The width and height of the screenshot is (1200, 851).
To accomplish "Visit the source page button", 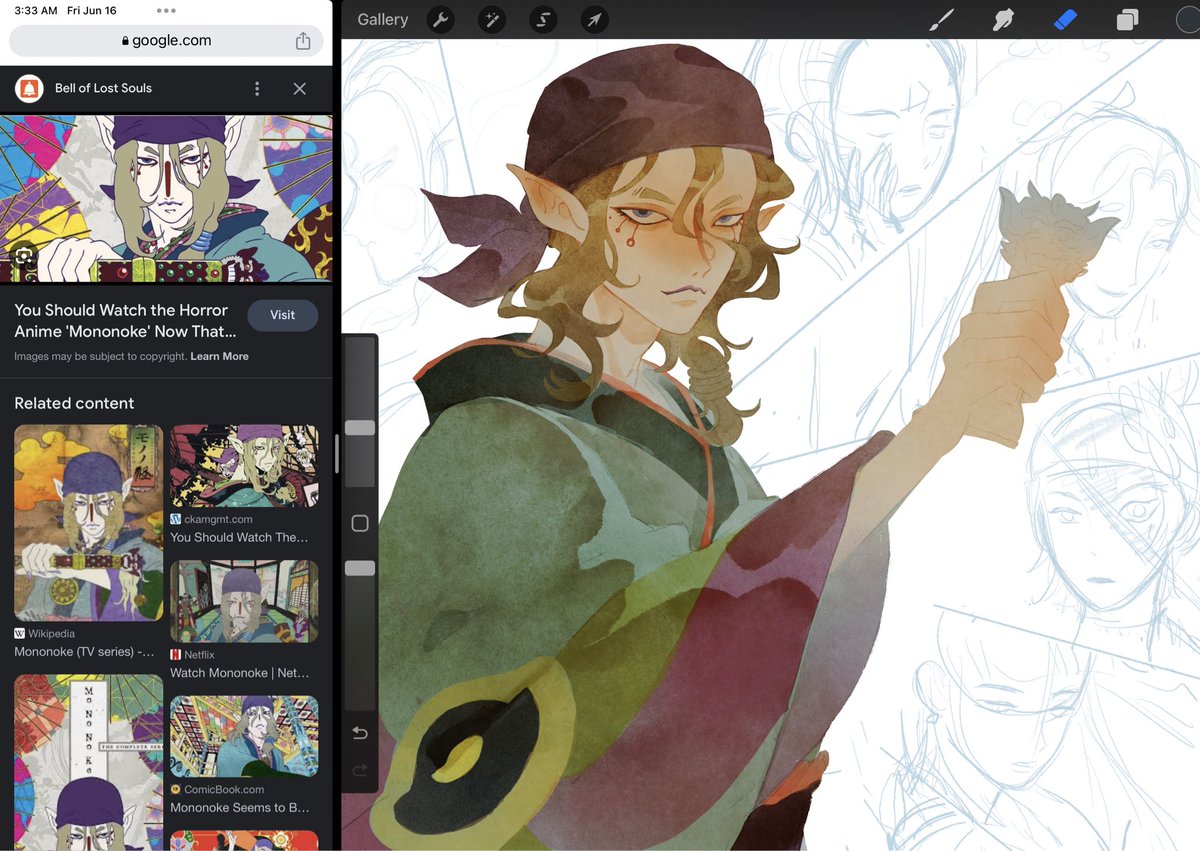I will click(282, 315).
